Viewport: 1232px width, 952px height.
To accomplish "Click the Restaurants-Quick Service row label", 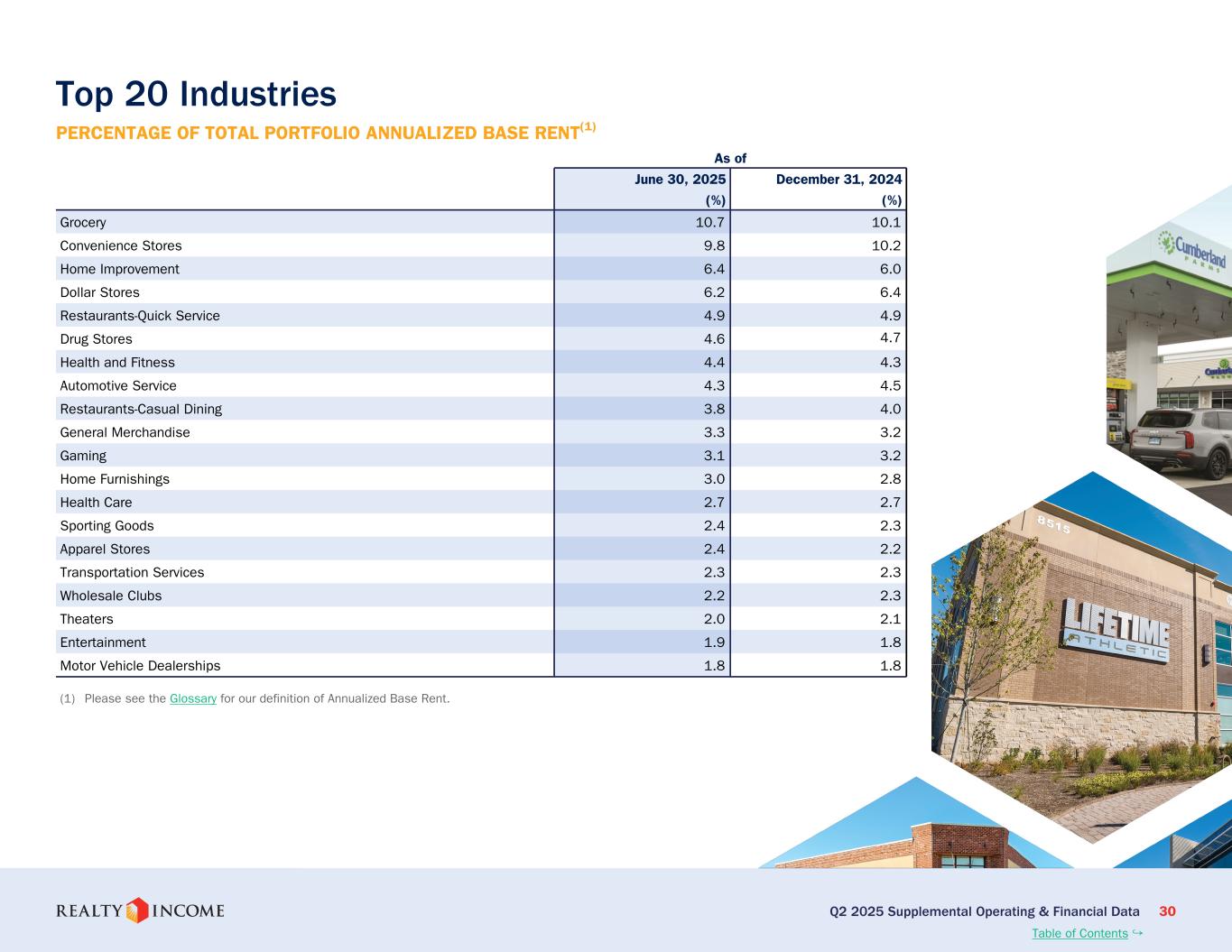I will [140, 316].
